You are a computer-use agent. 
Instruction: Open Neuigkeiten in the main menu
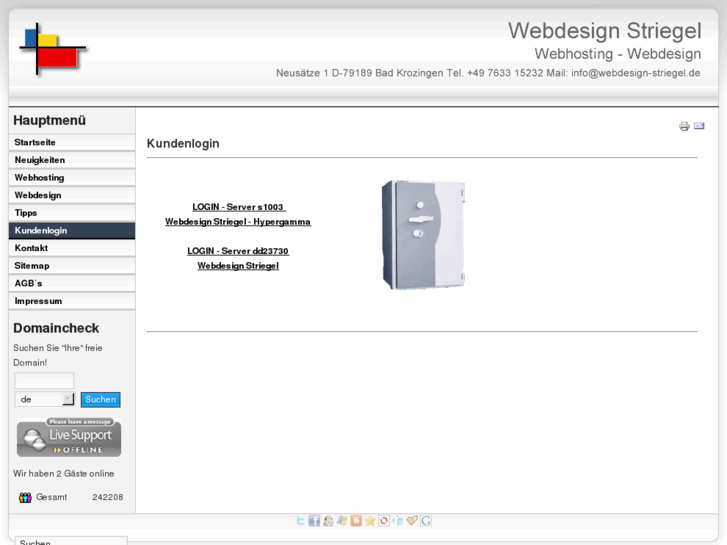[x=72, y=160]
